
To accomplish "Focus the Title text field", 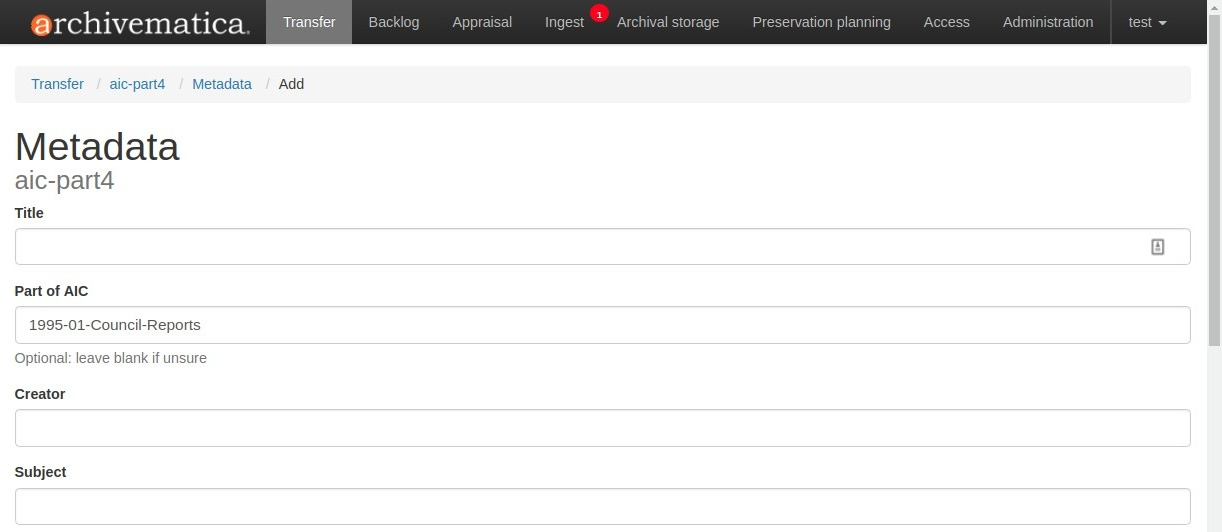I will click(580, 247).
